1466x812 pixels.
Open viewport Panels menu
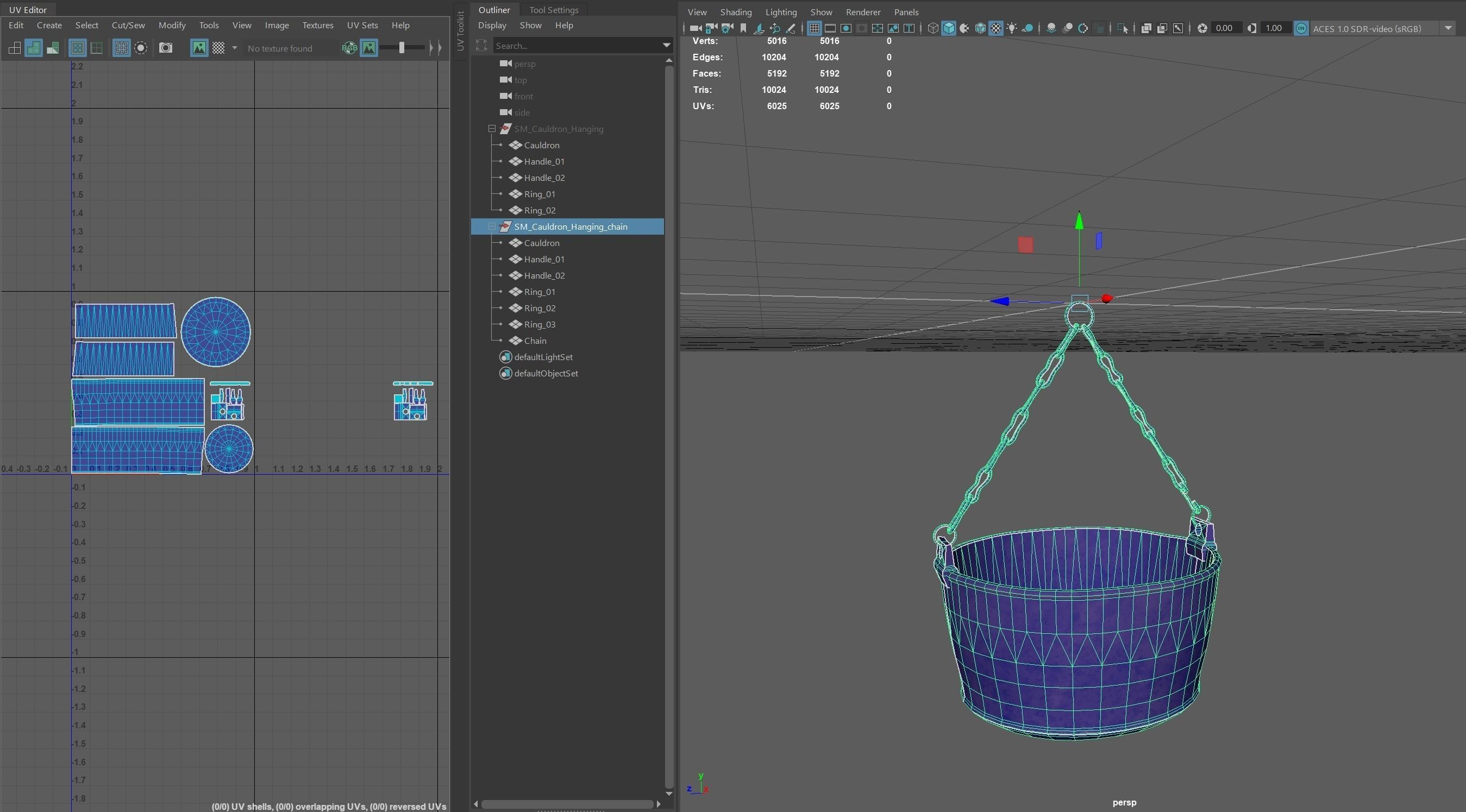click(906, 12)
